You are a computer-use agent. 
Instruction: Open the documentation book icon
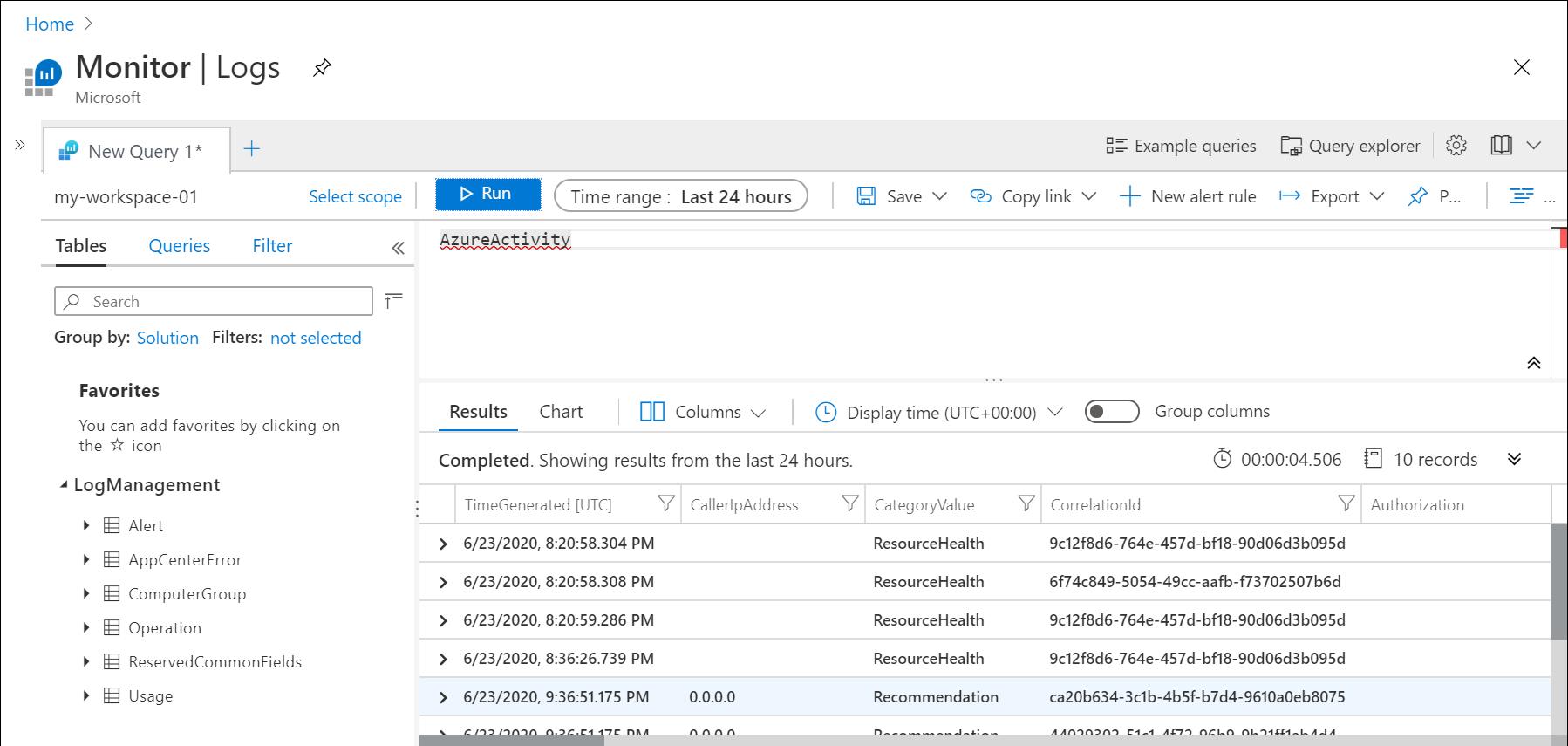pyautogui.click(x=1501, y=146)
